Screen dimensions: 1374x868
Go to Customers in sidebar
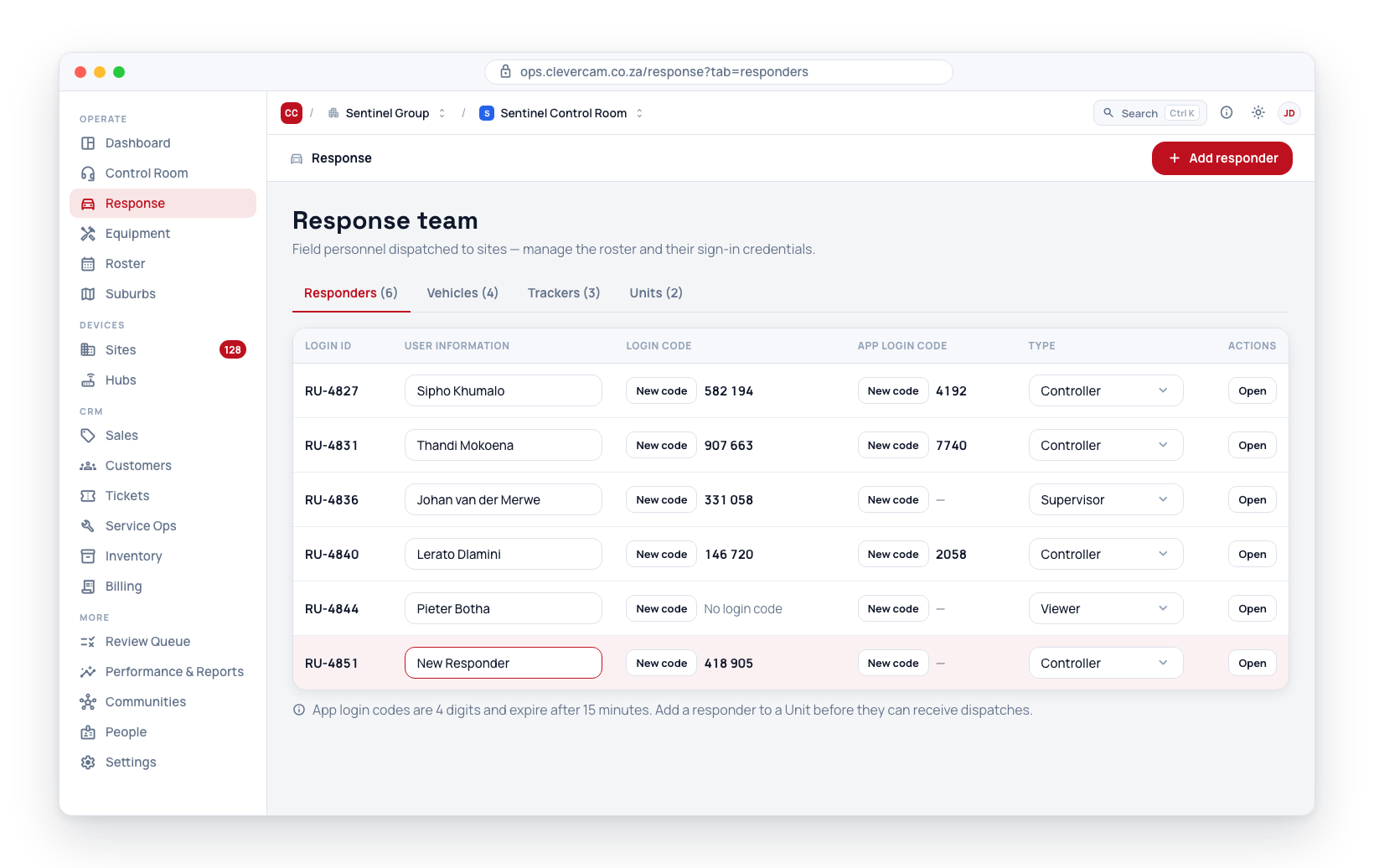pos(163,466)
